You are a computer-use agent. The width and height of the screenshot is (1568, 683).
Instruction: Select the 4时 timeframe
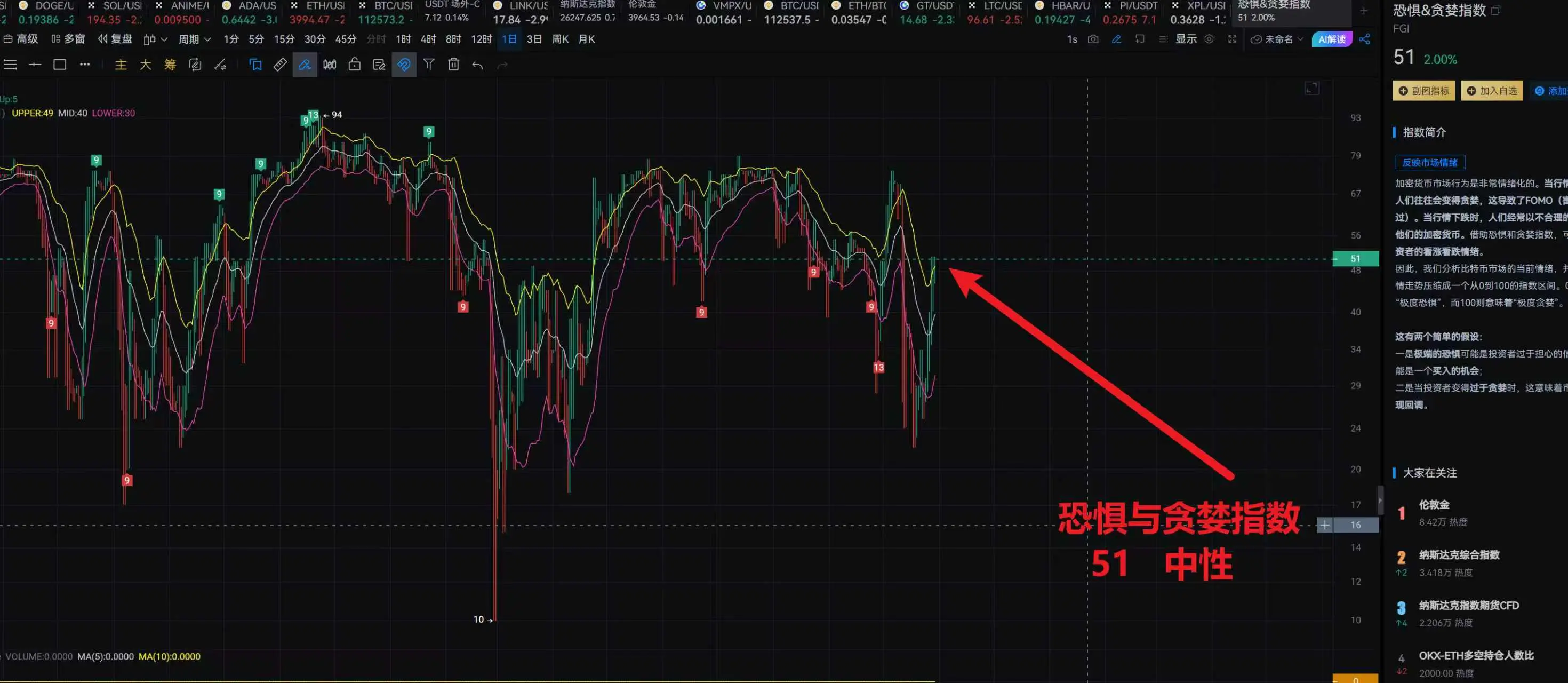(428, 39)
